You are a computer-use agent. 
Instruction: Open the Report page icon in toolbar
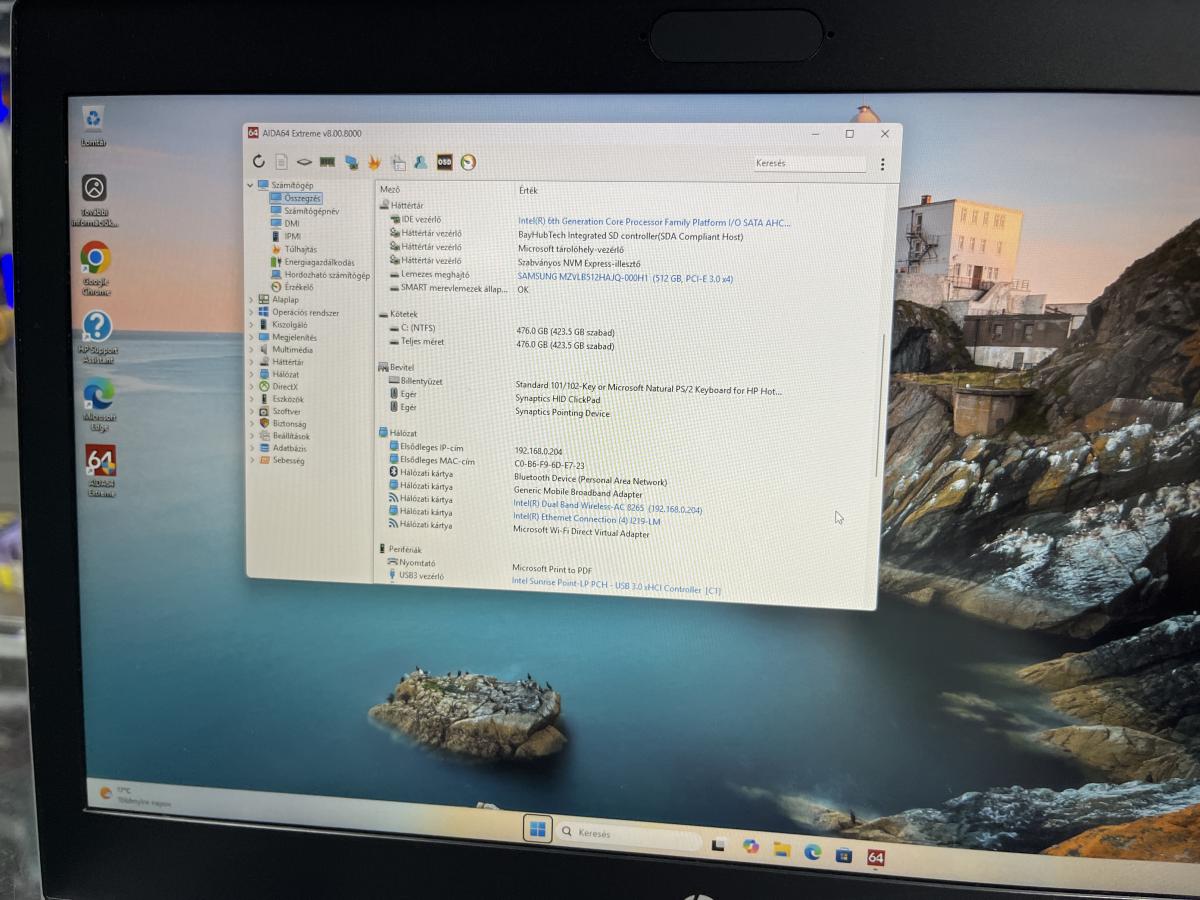click(x=281, y=162)
